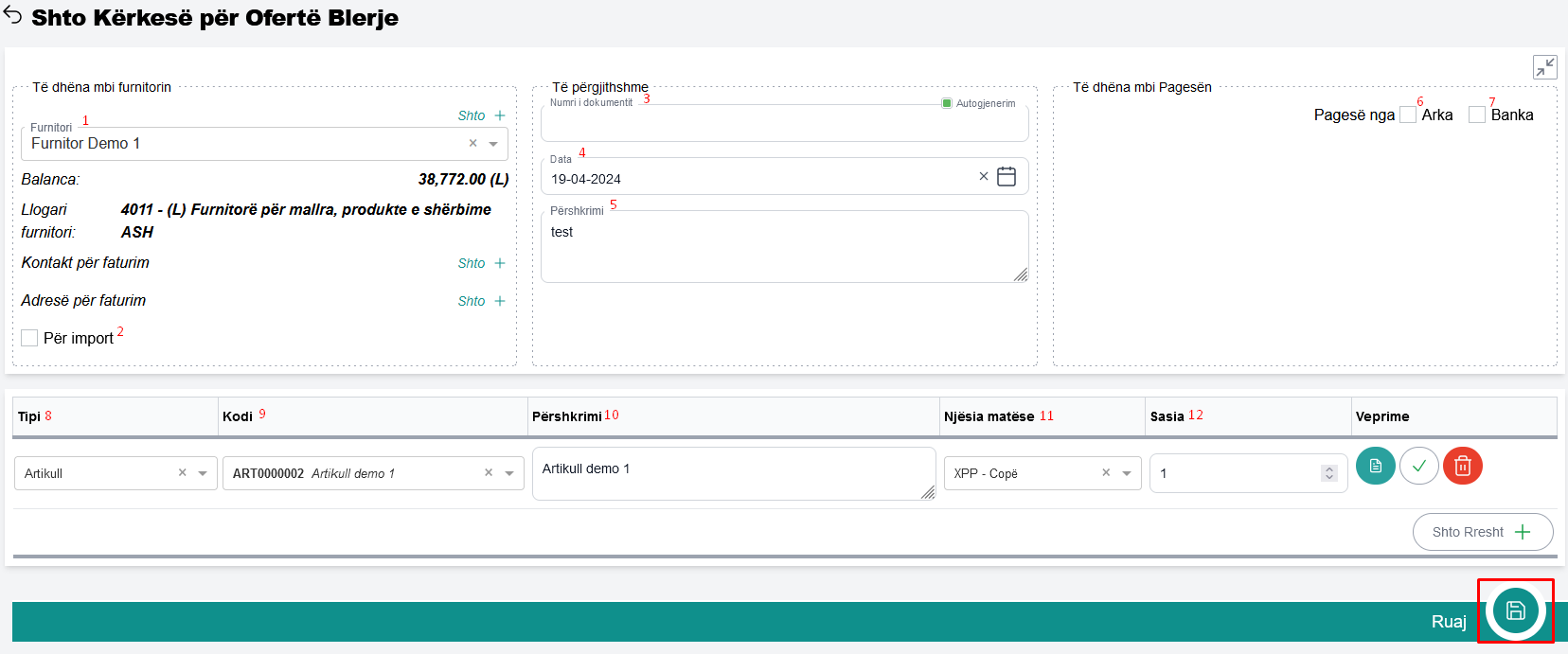Click Shto Rresht to add a row
This screenshot has width=1568, height=654.
[1482, 532]
